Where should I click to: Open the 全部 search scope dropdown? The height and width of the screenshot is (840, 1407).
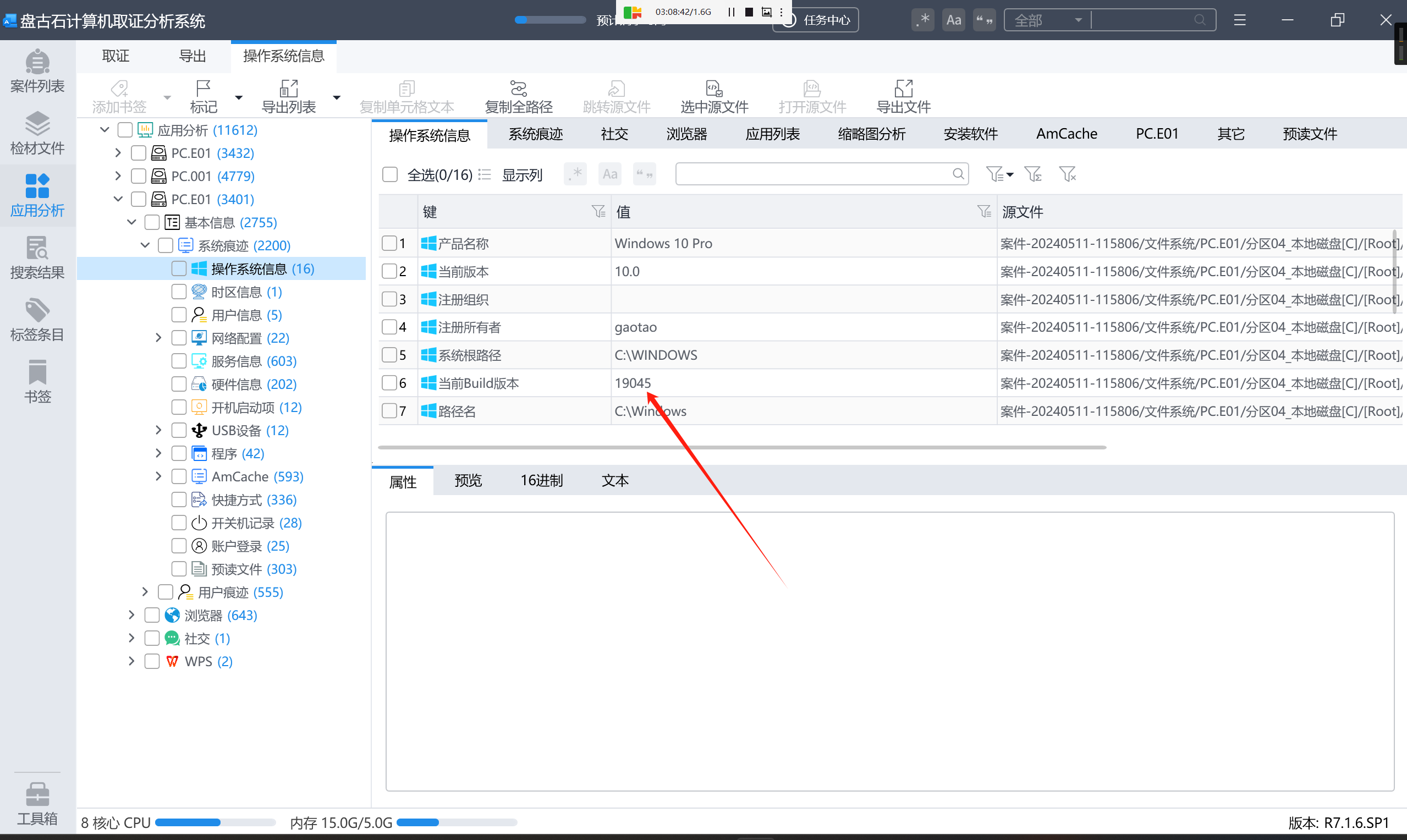coord(1048,20)
